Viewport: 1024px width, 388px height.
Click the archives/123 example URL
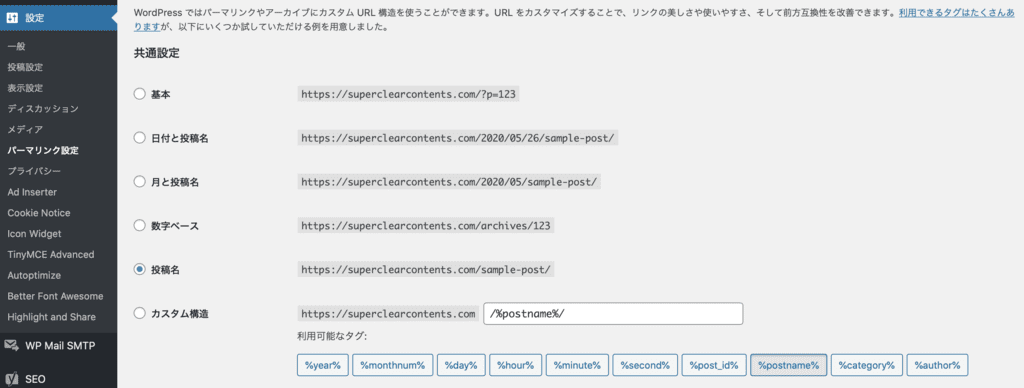click(426, 225)
